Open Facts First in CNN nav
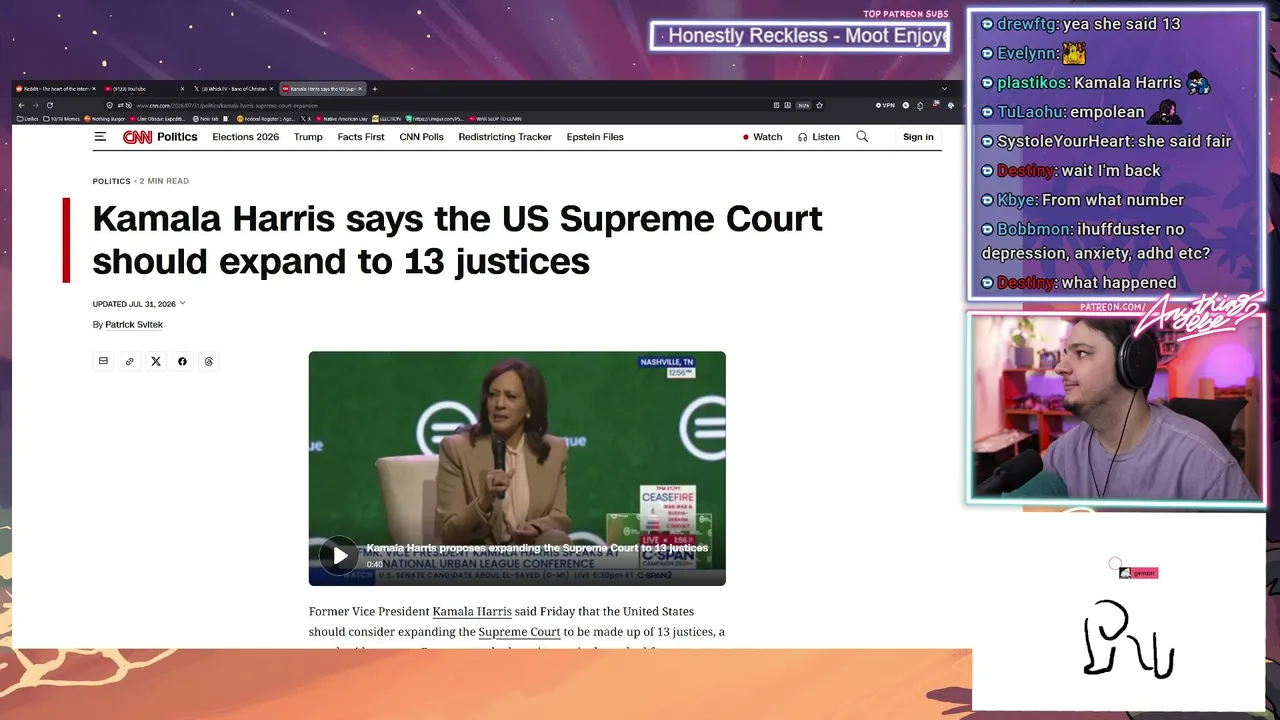The height and width of the screenshot is (720, 1280). pyautogui.click(x=361, y=137)
